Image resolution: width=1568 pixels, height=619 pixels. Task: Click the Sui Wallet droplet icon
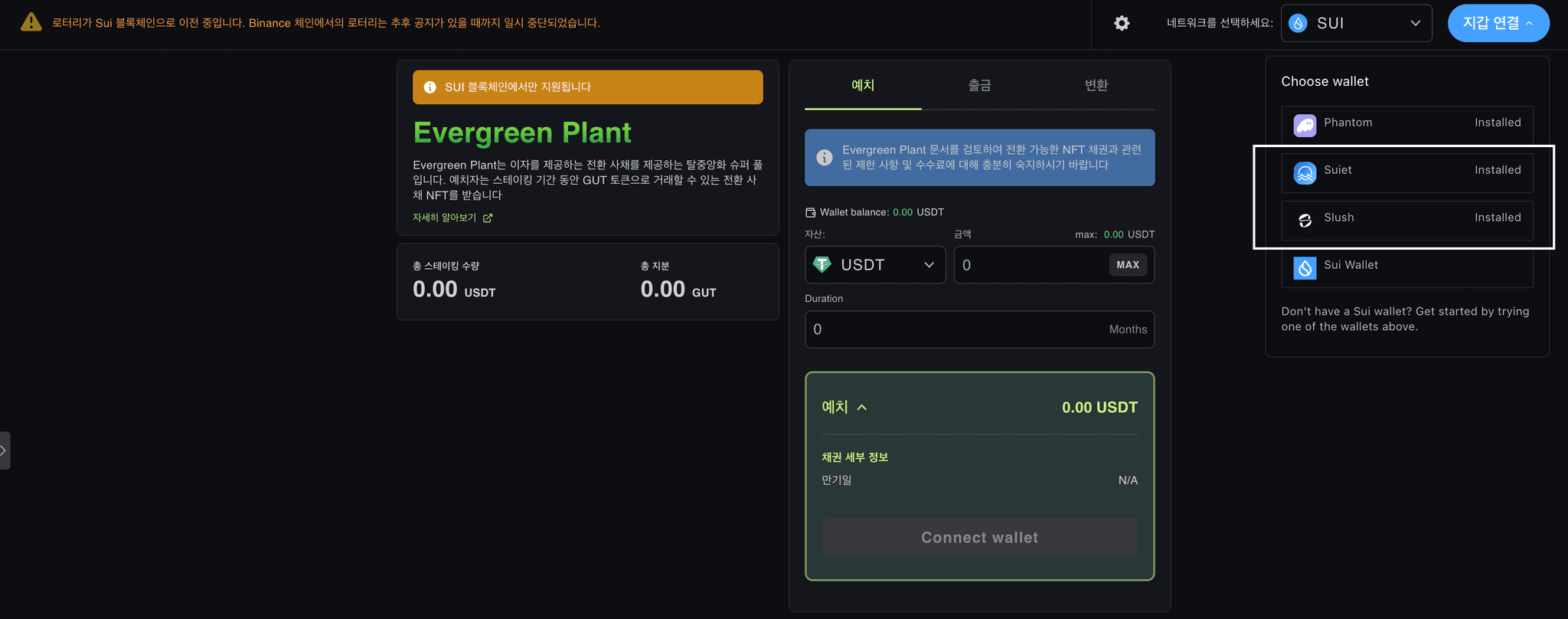(1305, 267)
